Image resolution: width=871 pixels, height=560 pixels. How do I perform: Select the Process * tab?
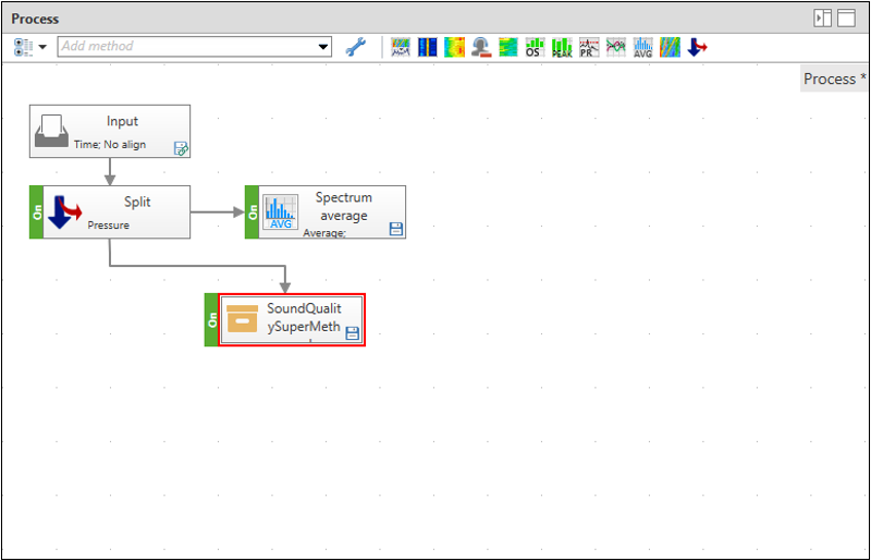pyautogui.click(x=834, y=79)
